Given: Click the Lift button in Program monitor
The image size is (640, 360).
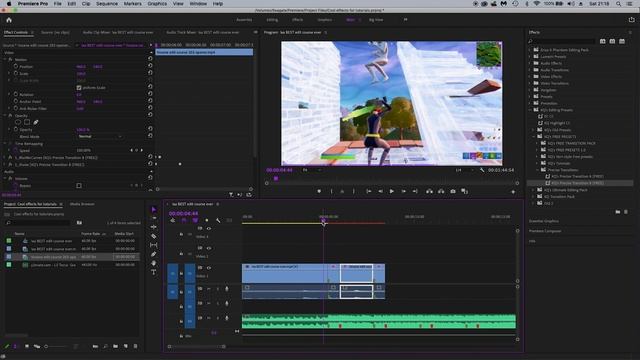Looking at the screenshot, I should point(429,191).
